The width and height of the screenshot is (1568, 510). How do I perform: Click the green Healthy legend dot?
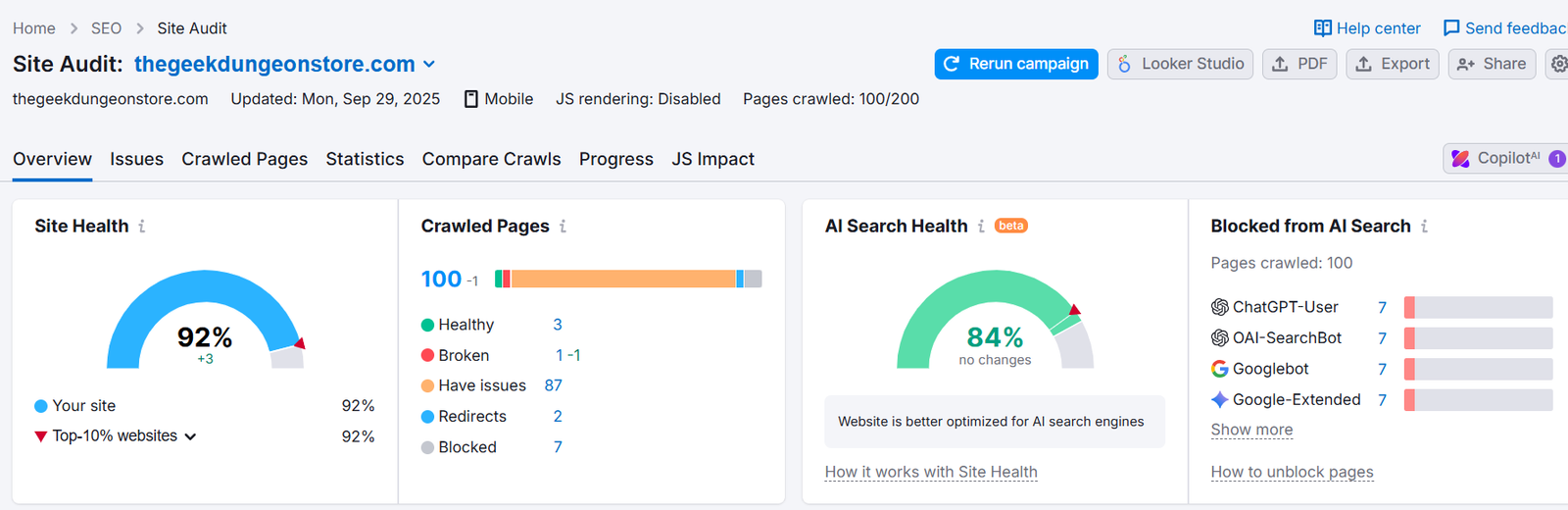click(427, 325)
